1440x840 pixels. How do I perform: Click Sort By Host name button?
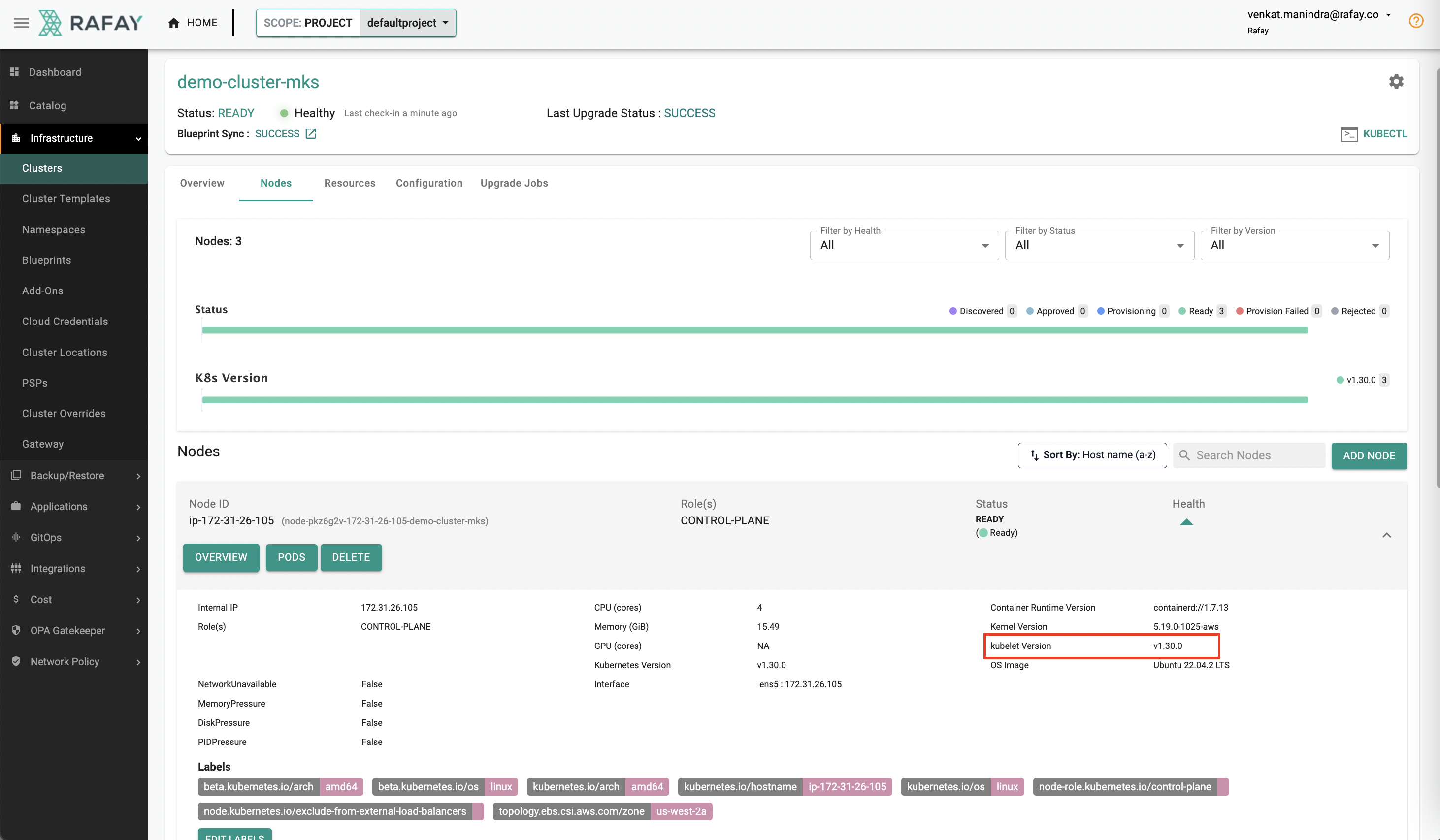(1092, 455)
